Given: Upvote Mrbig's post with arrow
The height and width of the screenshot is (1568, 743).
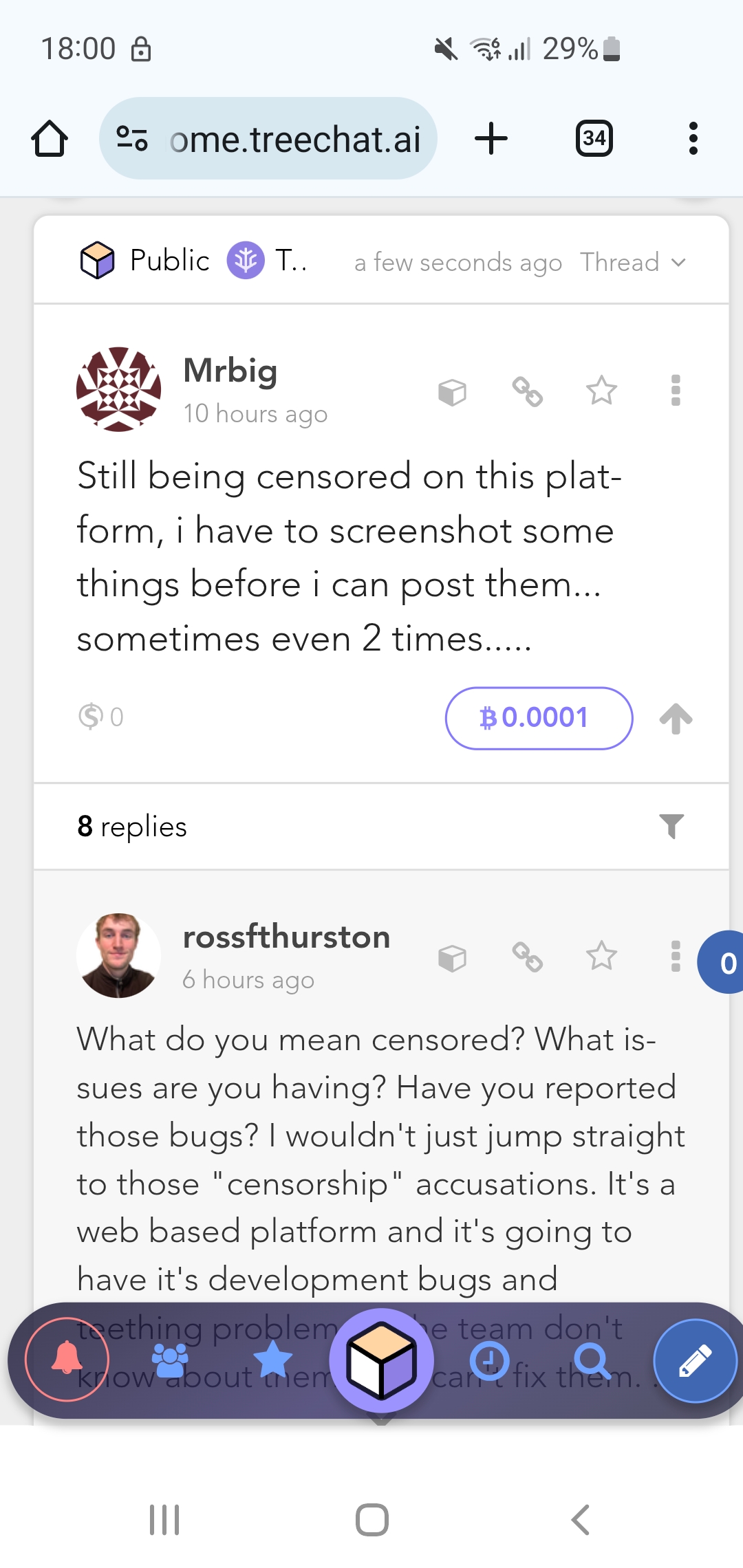Looking at the screenshot, I should click(676, 719).
